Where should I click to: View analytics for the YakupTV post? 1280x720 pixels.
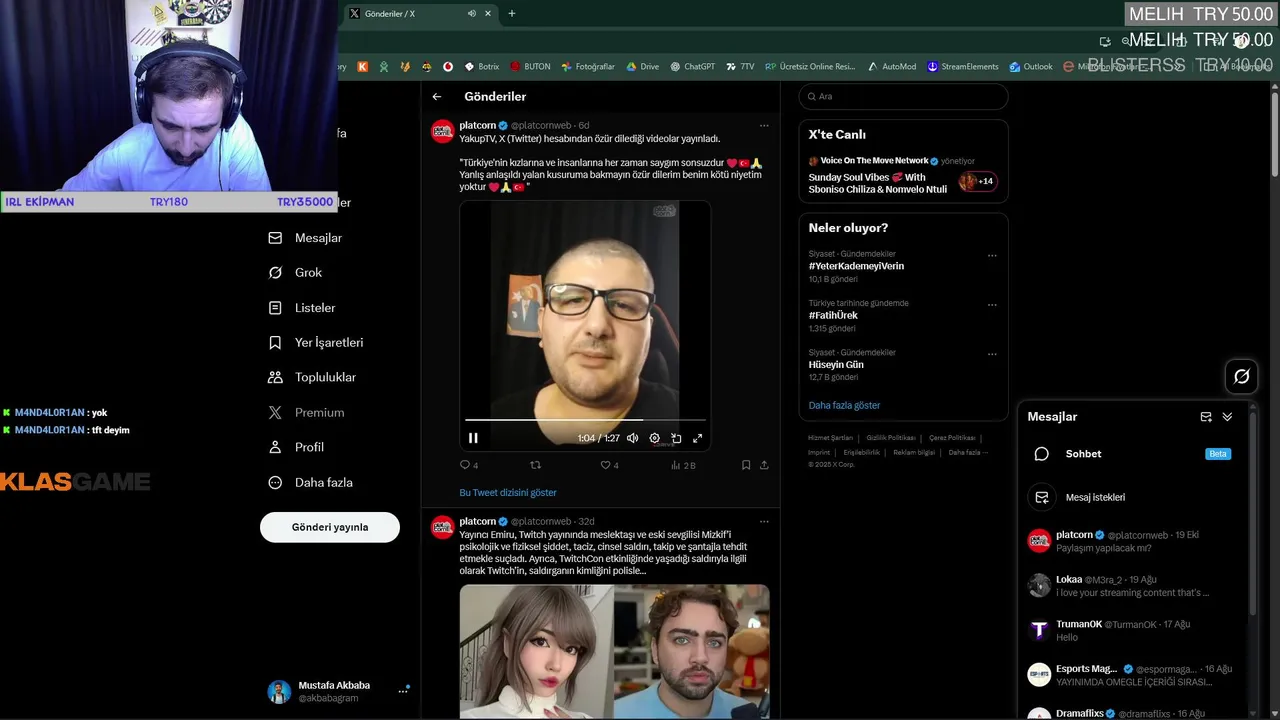point(683,465)
